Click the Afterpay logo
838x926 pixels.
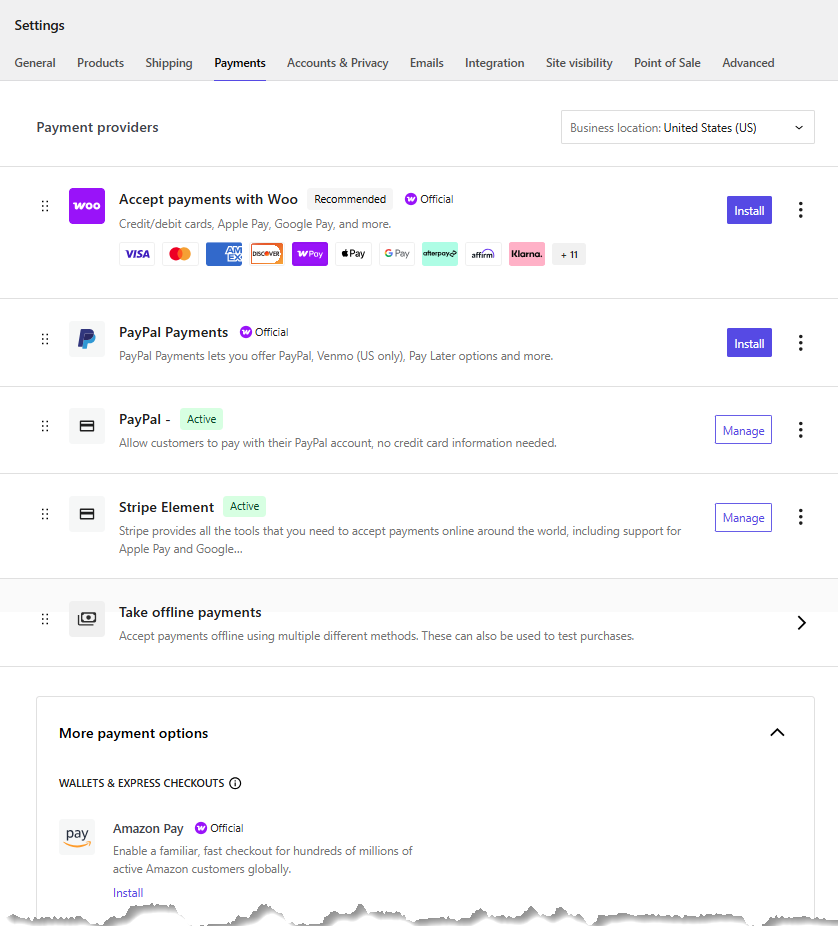coord(440,254)
